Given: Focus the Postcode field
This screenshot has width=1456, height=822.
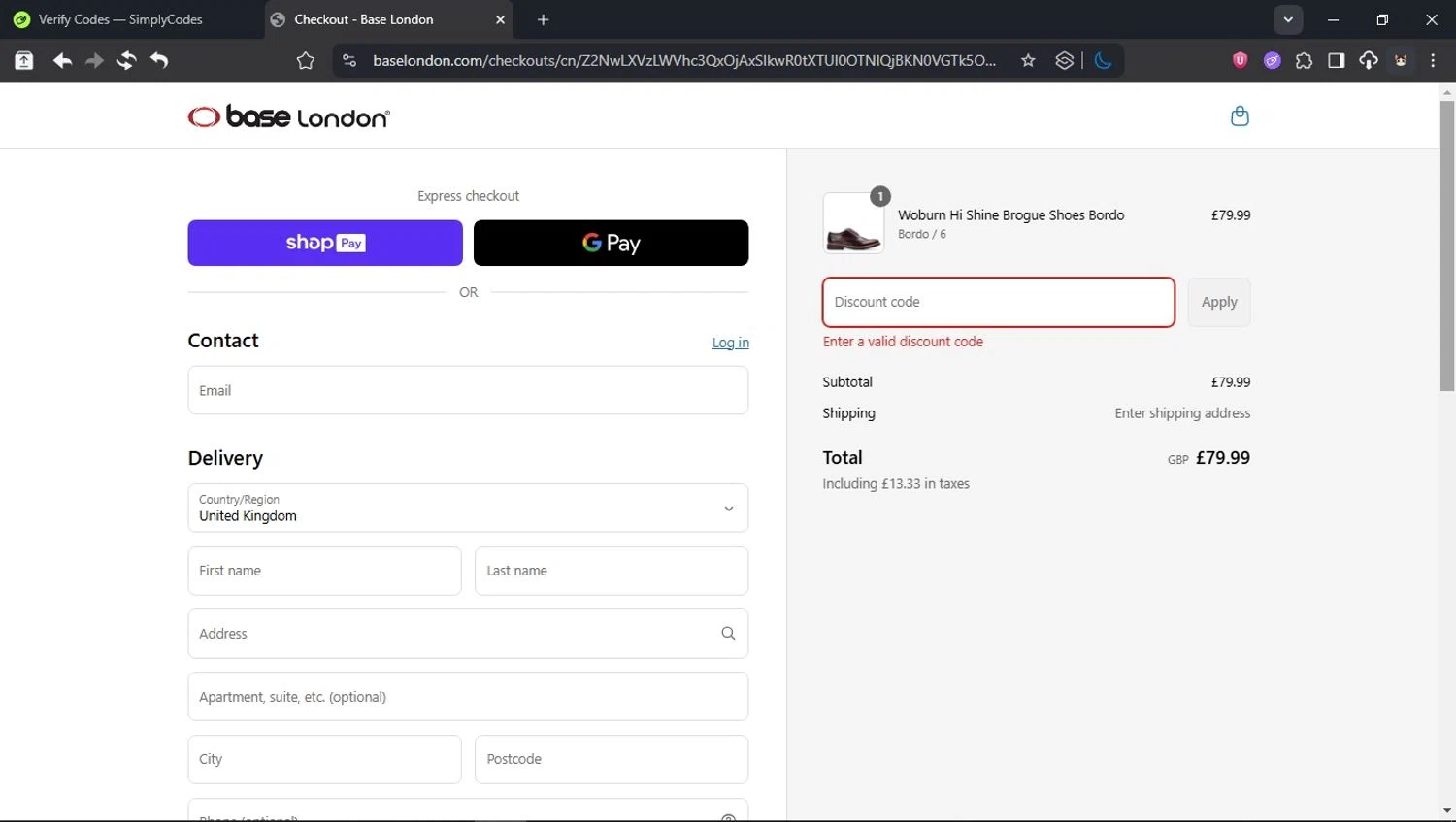Looking at the screenshot, I should click(612, 759).
